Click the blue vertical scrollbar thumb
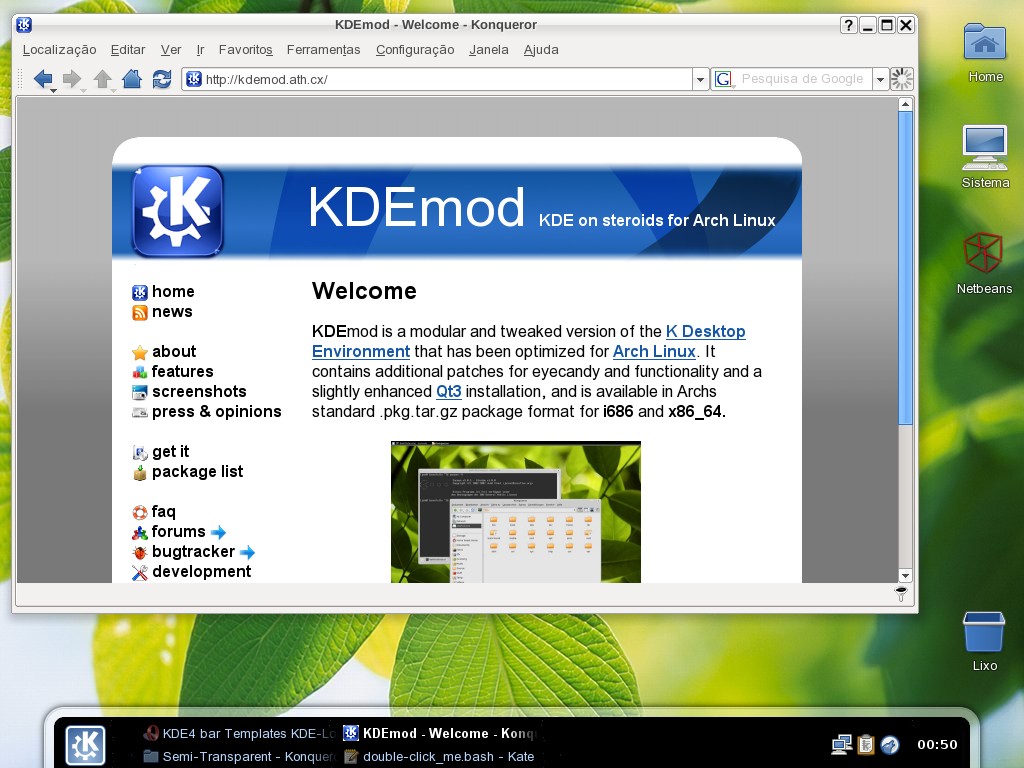 coord(905,268)
